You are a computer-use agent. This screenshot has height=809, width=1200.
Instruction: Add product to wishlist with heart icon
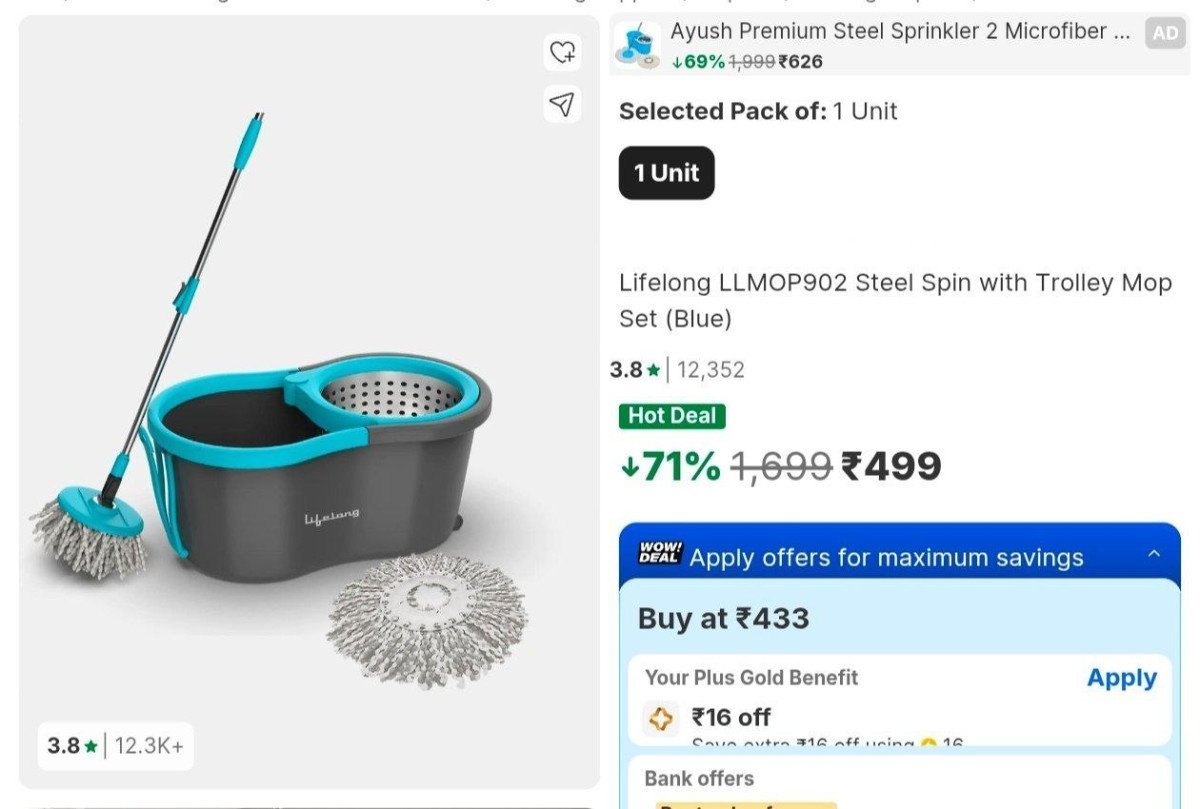click(x=563, y=52)
